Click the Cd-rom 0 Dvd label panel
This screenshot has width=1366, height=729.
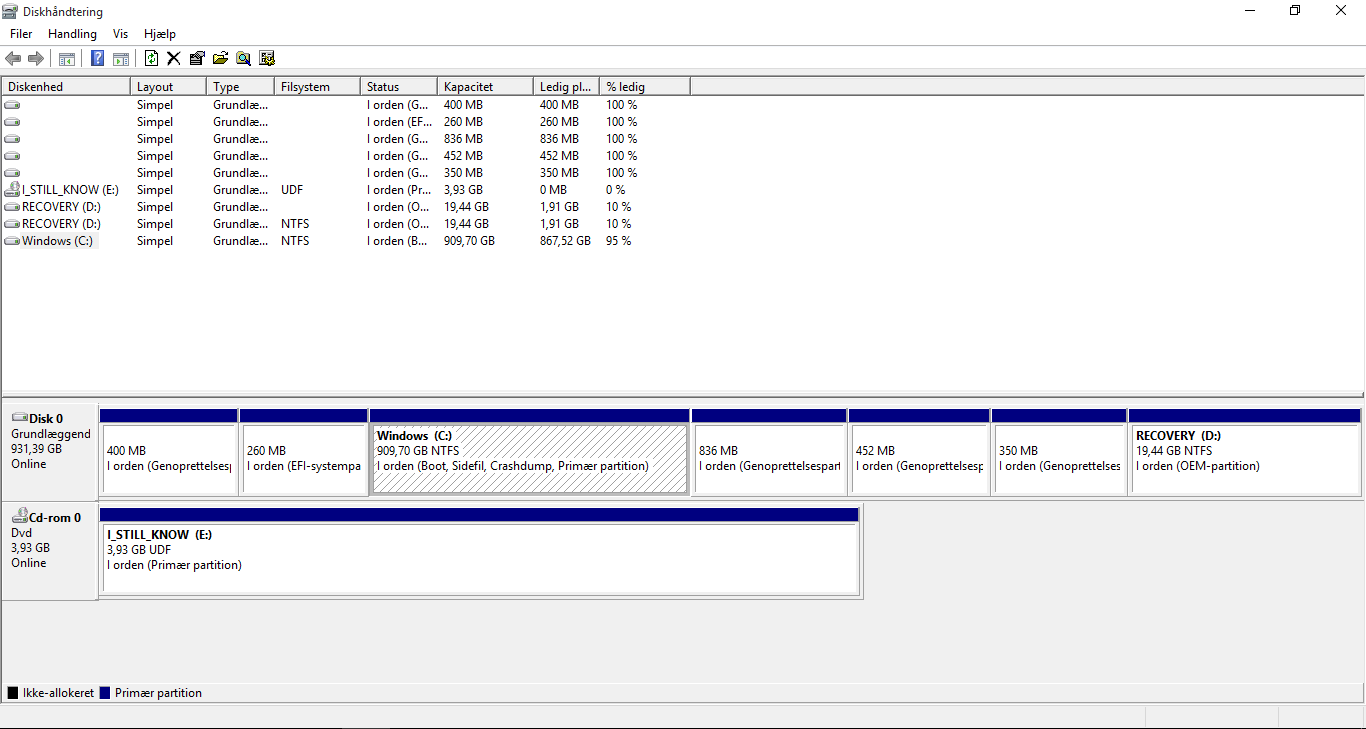pos(50,551)
